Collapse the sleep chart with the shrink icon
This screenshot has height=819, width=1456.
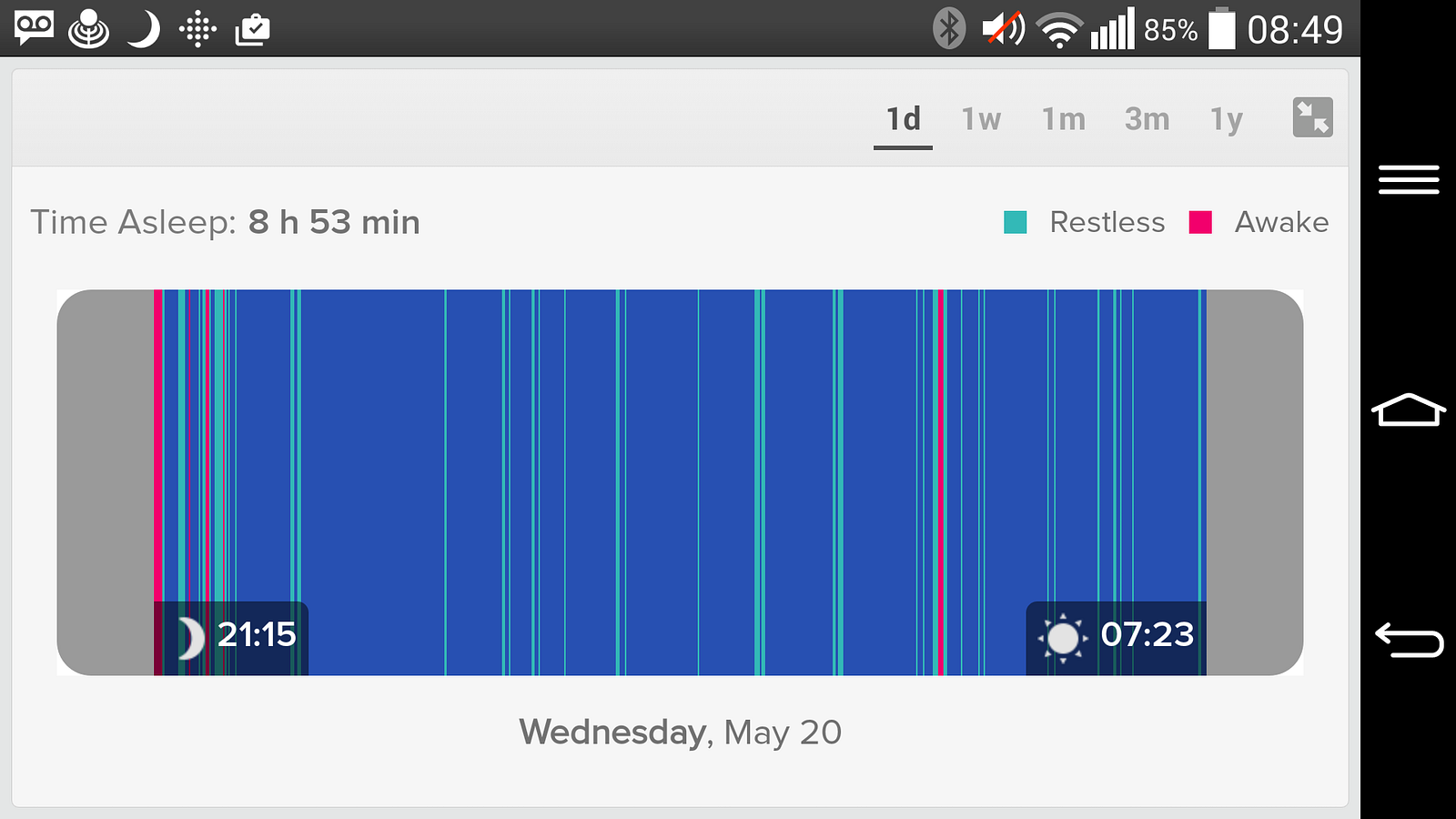(x=1312, y=117)
